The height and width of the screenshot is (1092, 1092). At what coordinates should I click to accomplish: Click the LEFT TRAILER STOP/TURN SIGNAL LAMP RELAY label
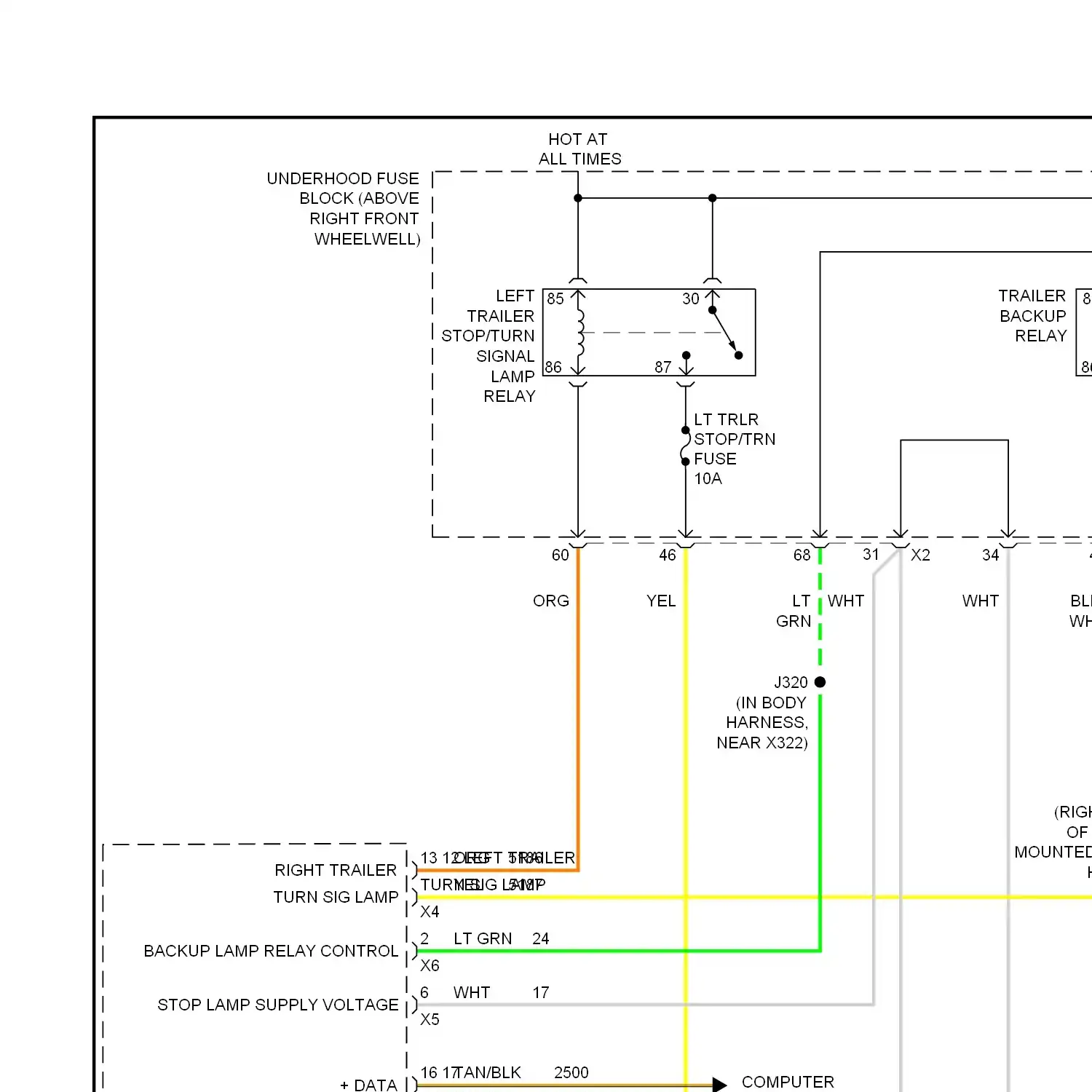(x=488, y=346)
